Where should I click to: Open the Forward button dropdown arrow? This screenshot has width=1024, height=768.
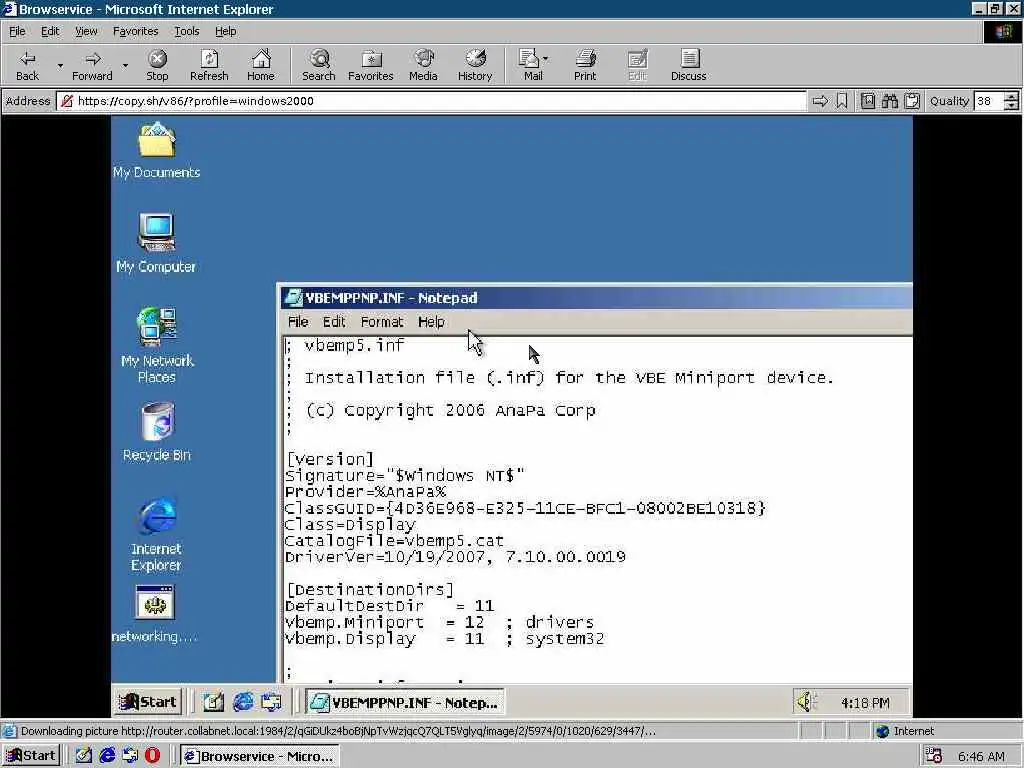[125, 65]
